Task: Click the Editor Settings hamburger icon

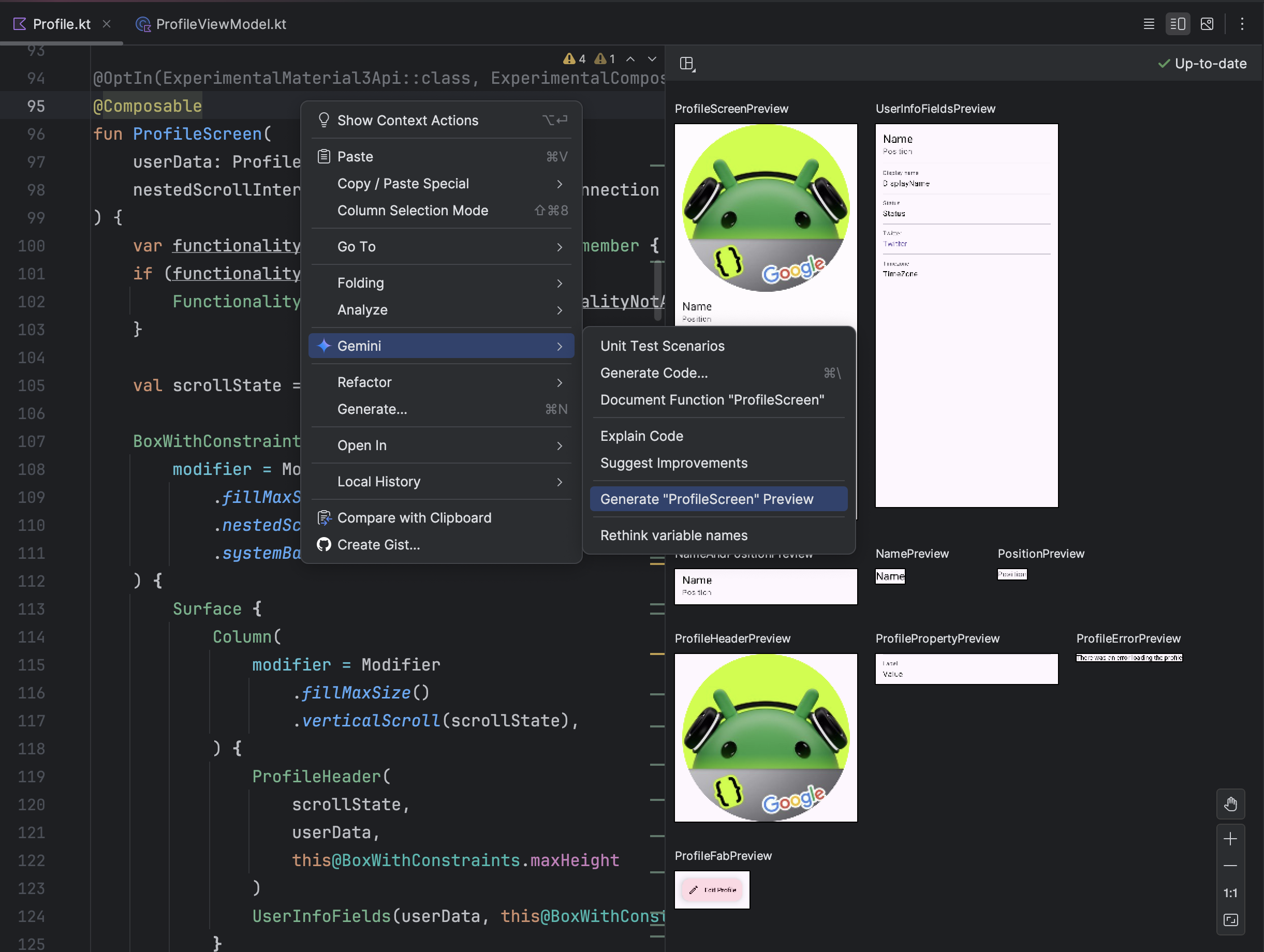Action: tap(1149, 23)
